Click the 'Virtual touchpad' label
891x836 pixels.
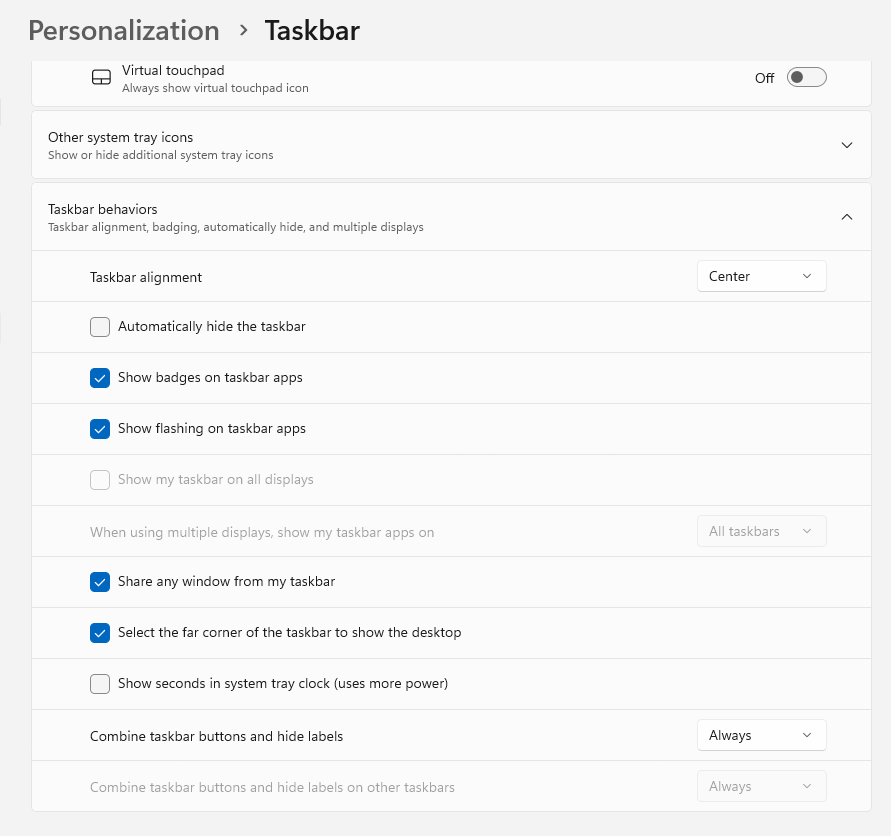click(x=173, y=70)
